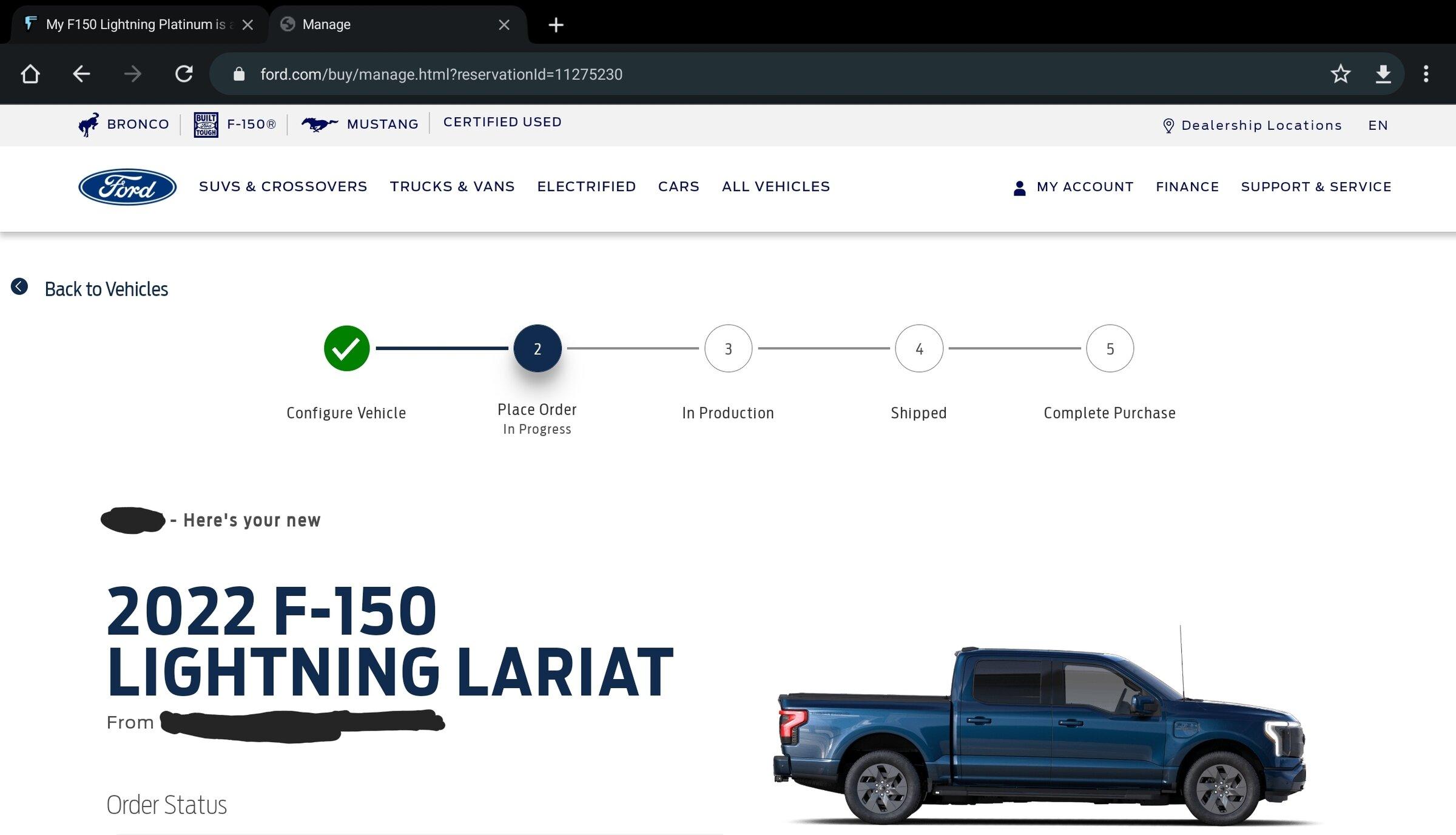Open the ELECTRIFIED menu
This screenshot has width=1456, height=835.
coord(587,187)
